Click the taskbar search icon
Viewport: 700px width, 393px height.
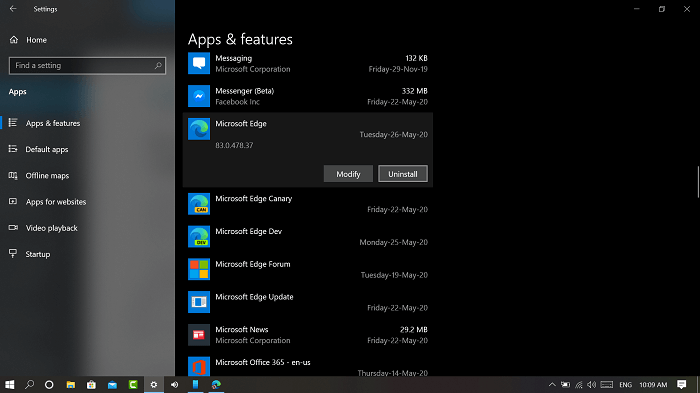tap(29, 385)
